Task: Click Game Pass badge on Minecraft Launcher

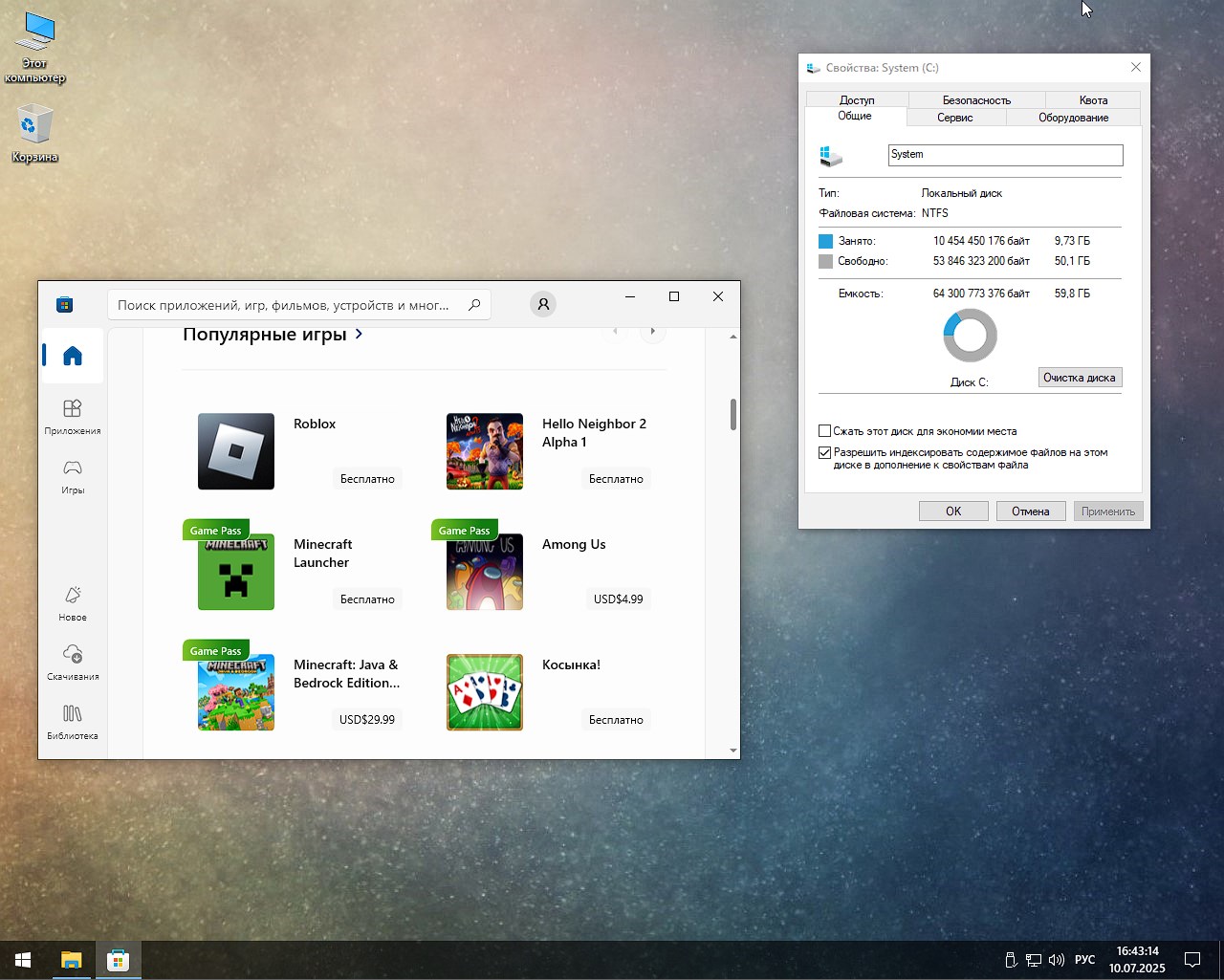Action: click(216, 531)
